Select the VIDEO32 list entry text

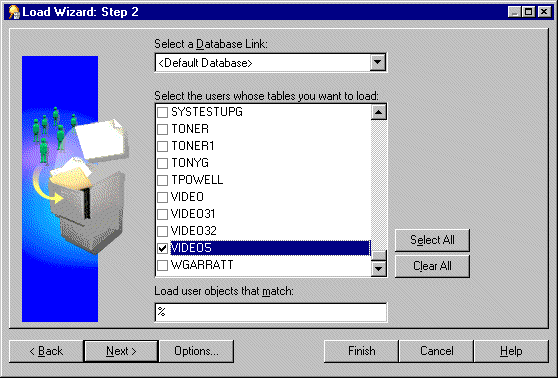click(194, 231)
